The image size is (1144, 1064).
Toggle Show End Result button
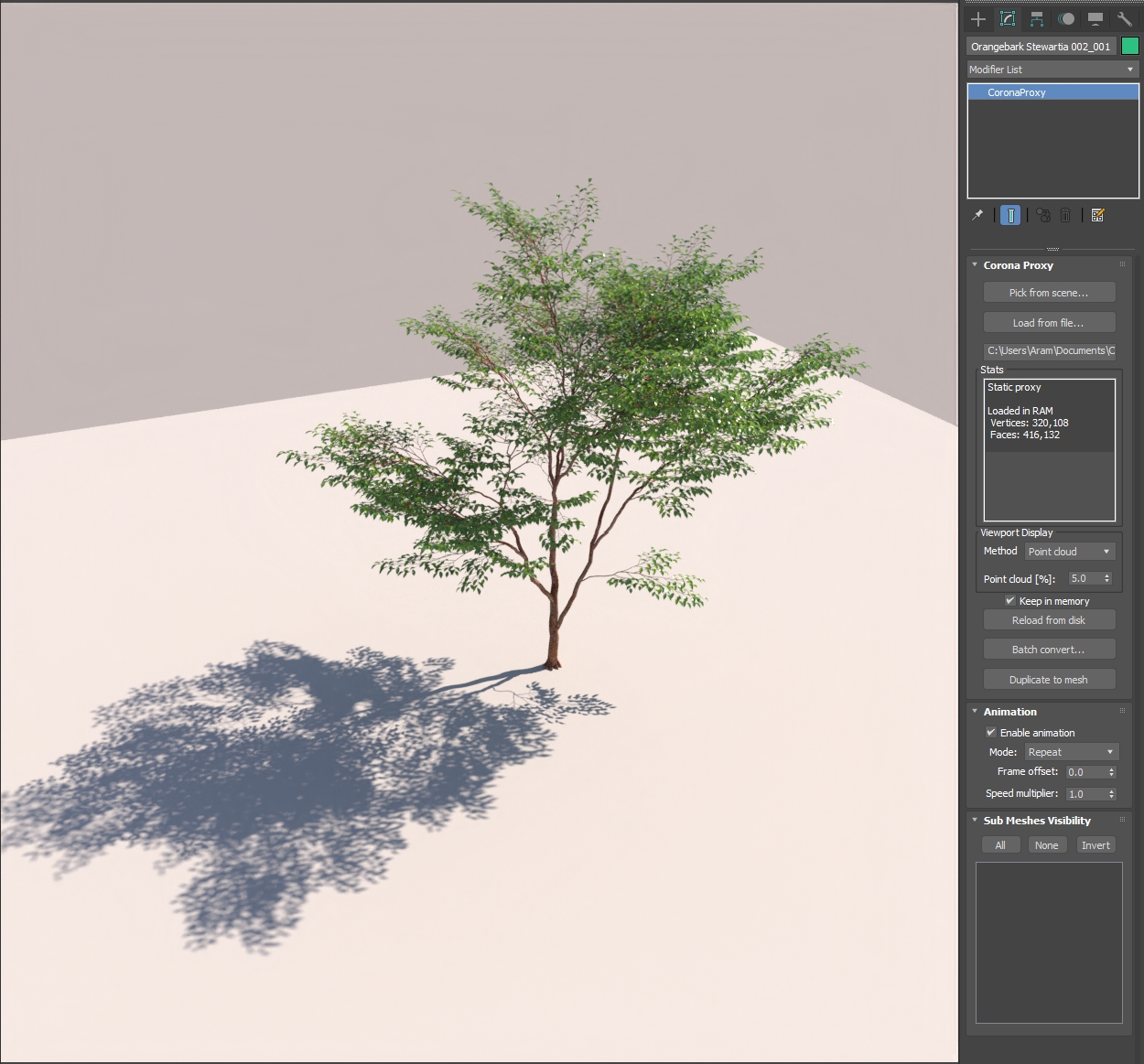pyautogui.click(x=1010, y=215)
